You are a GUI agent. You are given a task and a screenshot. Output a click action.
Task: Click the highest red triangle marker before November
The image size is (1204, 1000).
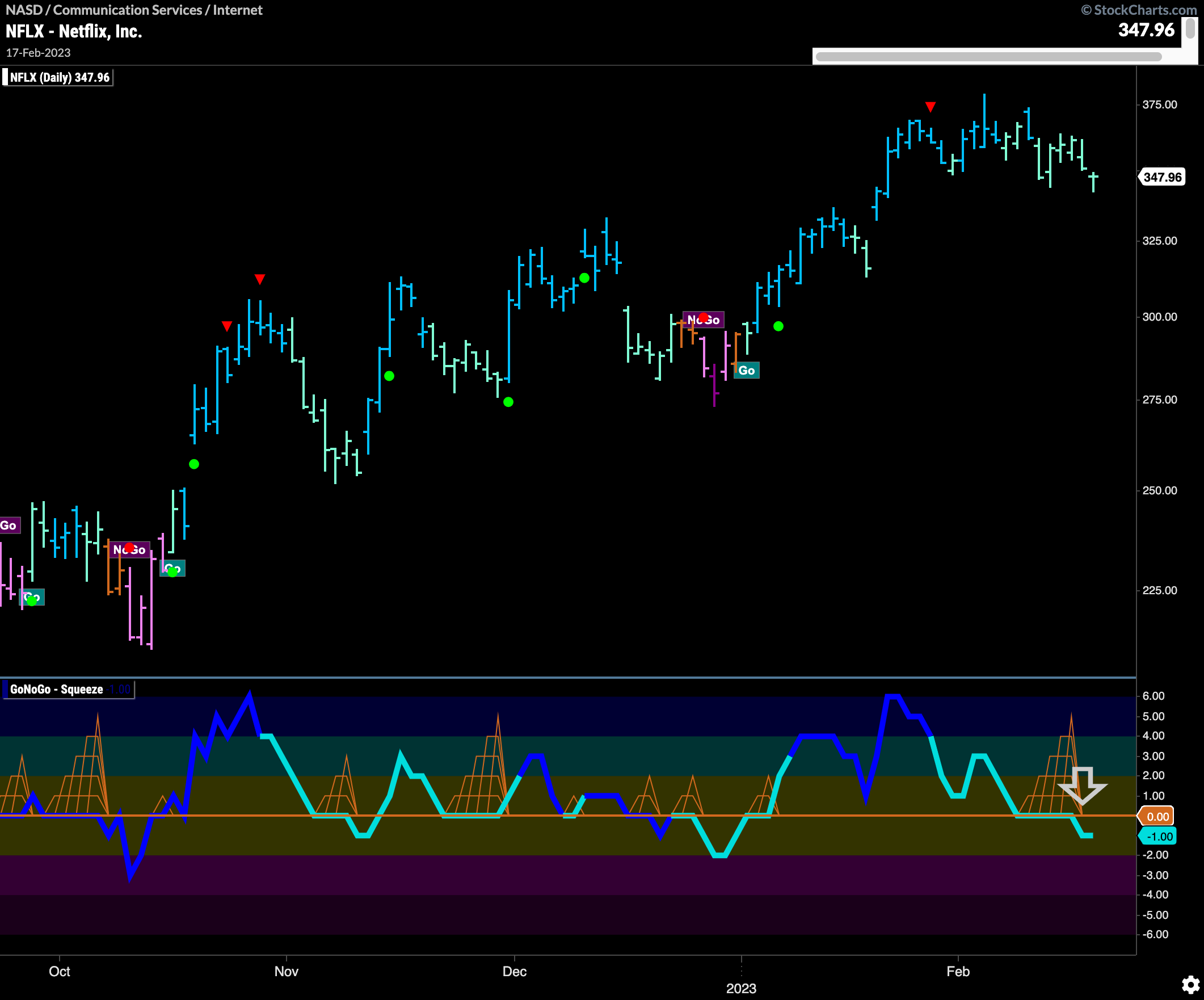coord(260,279)
